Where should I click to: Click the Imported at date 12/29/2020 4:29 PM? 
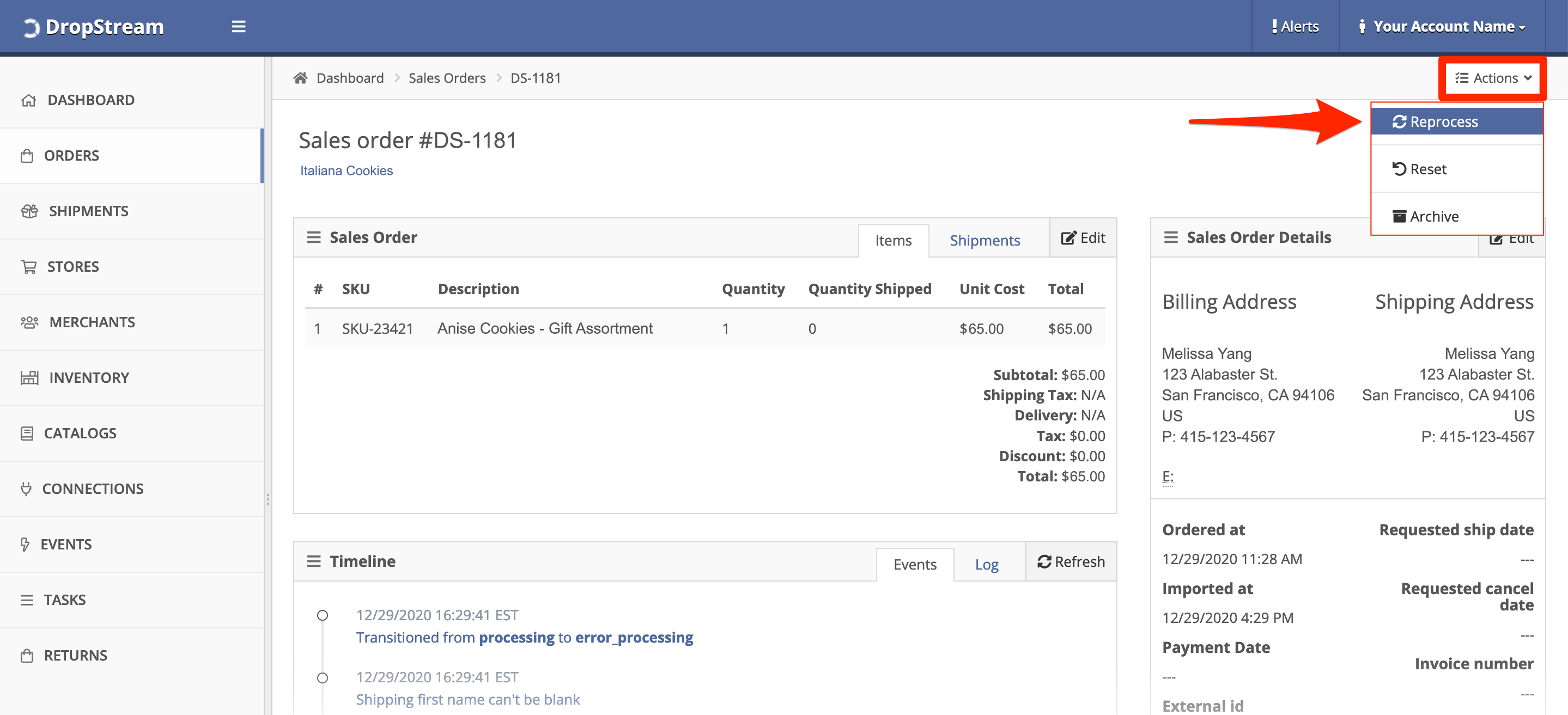(1227, 618)
